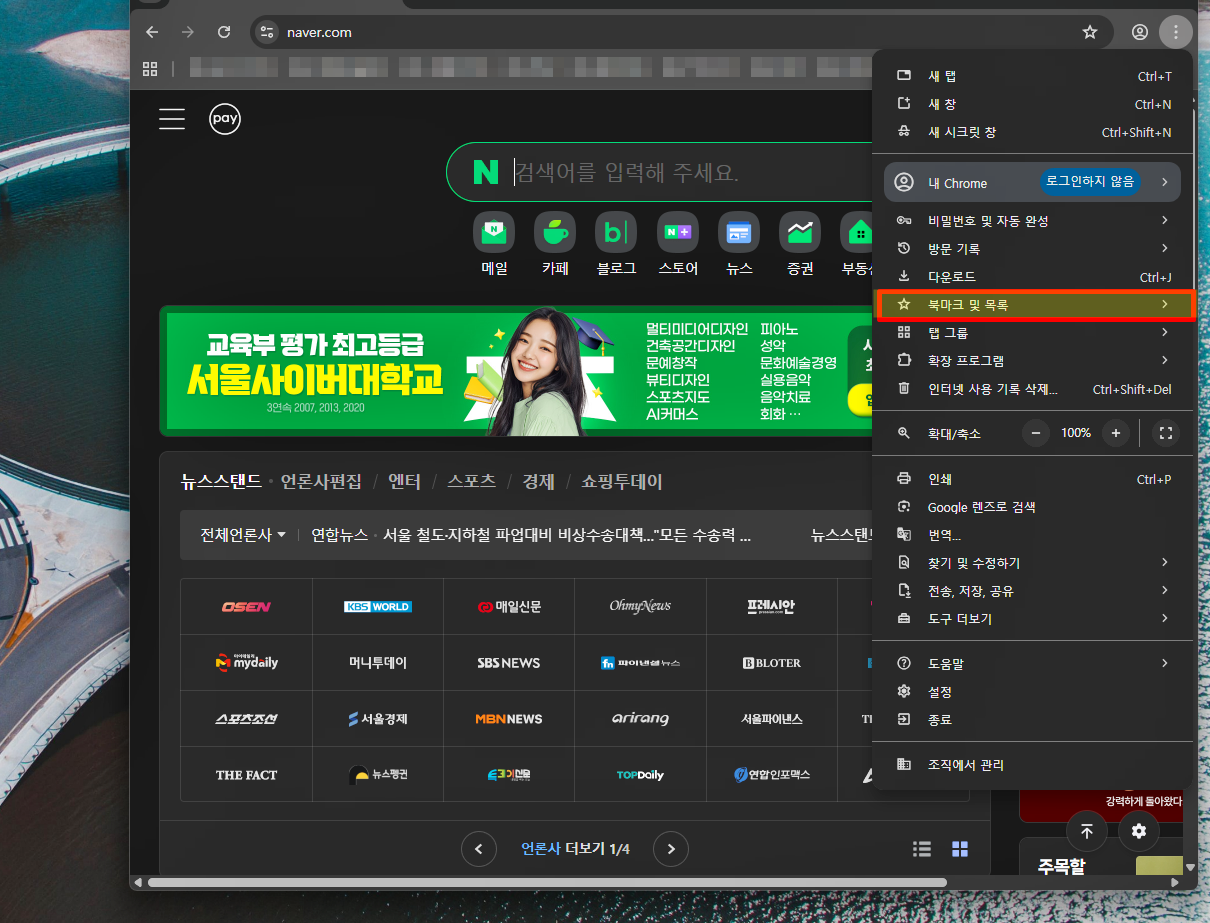Switch to 경제 tab
Viewport: 1210px width, 923px height.
(538, 481)
